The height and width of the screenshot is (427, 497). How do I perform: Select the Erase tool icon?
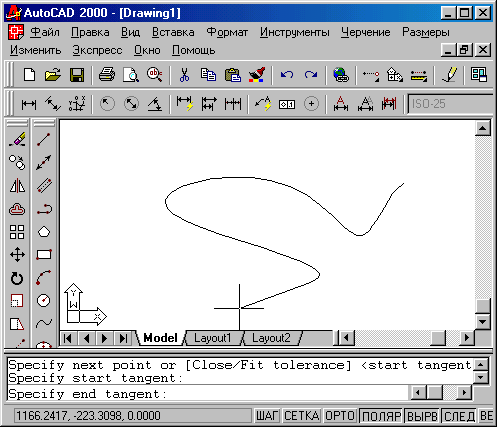(x=17, y=140)
